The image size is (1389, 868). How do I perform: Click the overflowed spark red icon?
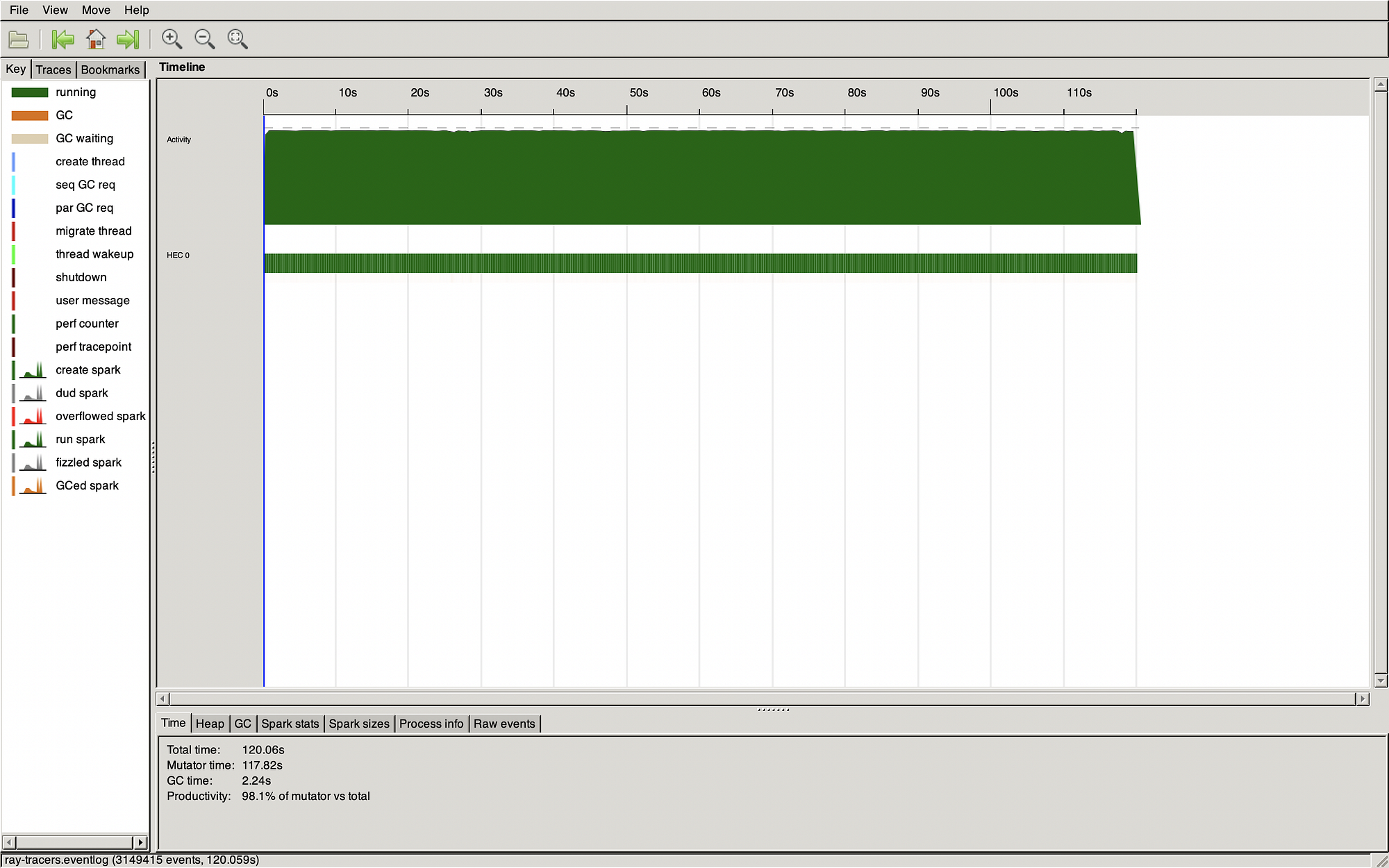click(x=33, y=417)
